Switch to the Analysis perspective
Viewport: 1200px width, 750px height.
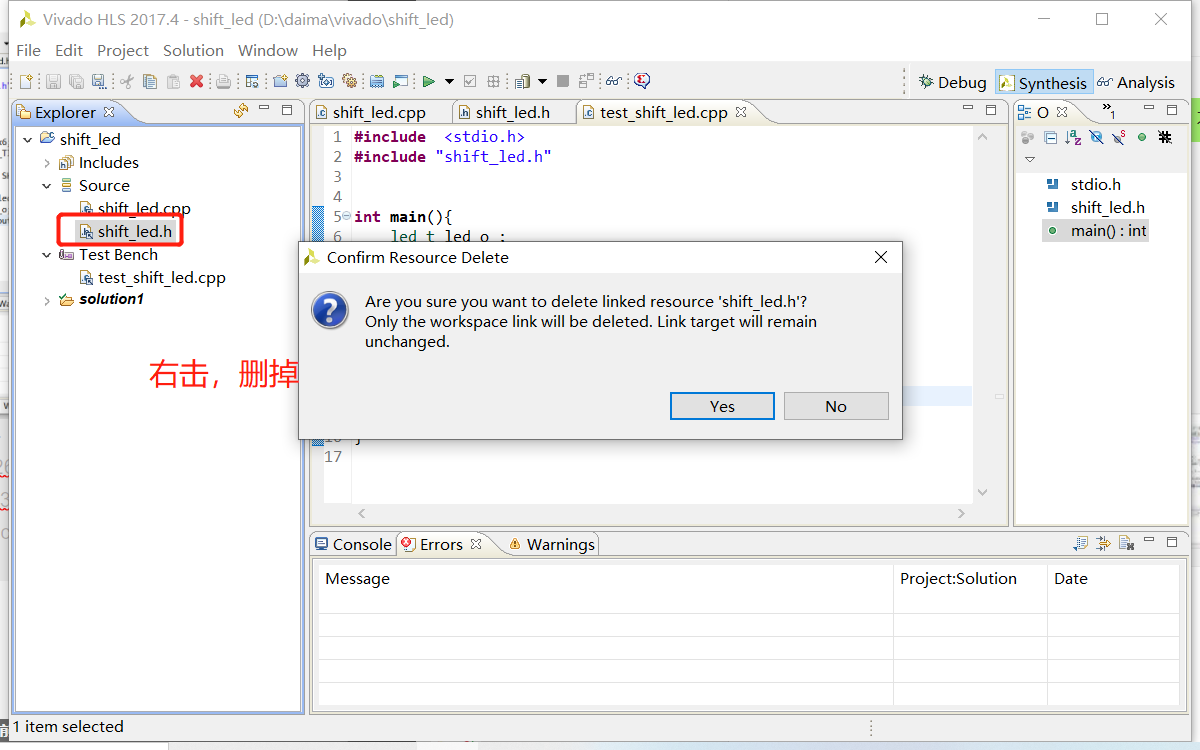pyautogui.click(x=1135, y=83)
